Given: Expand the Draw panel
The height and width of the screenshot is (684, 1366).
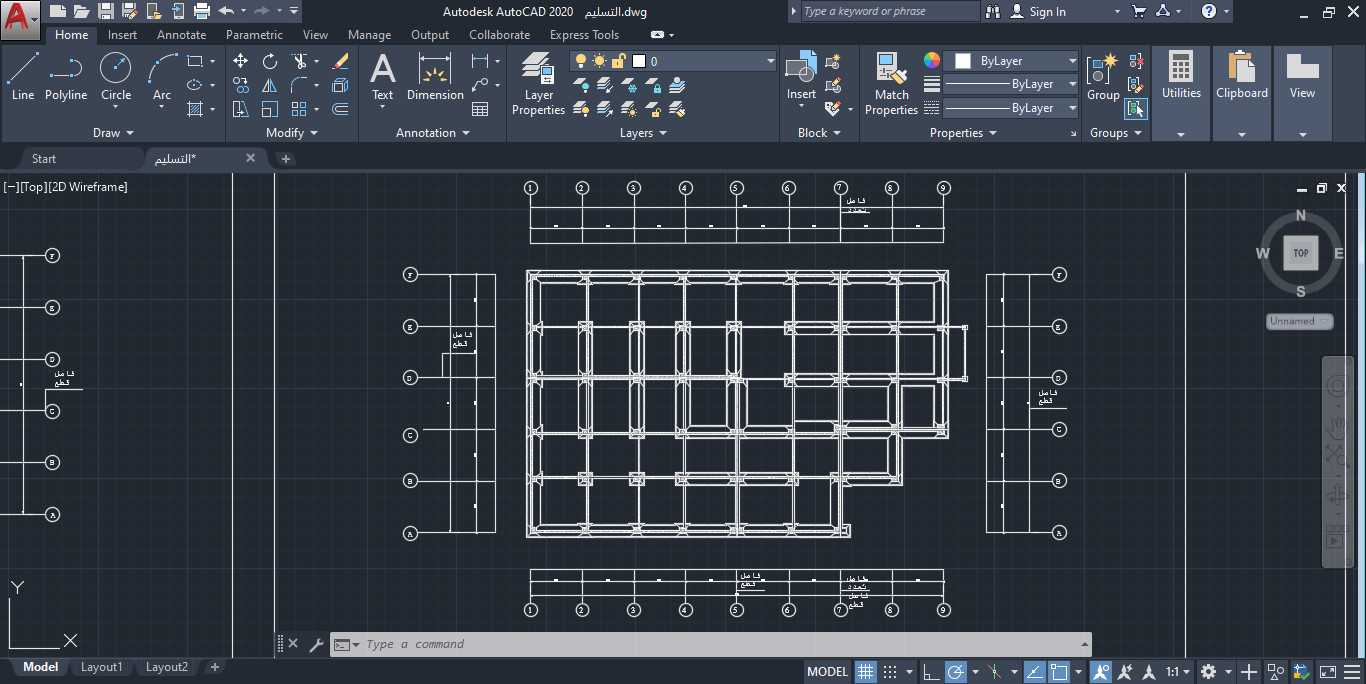Looking at the screenshot, I should (x=131, y=132).
